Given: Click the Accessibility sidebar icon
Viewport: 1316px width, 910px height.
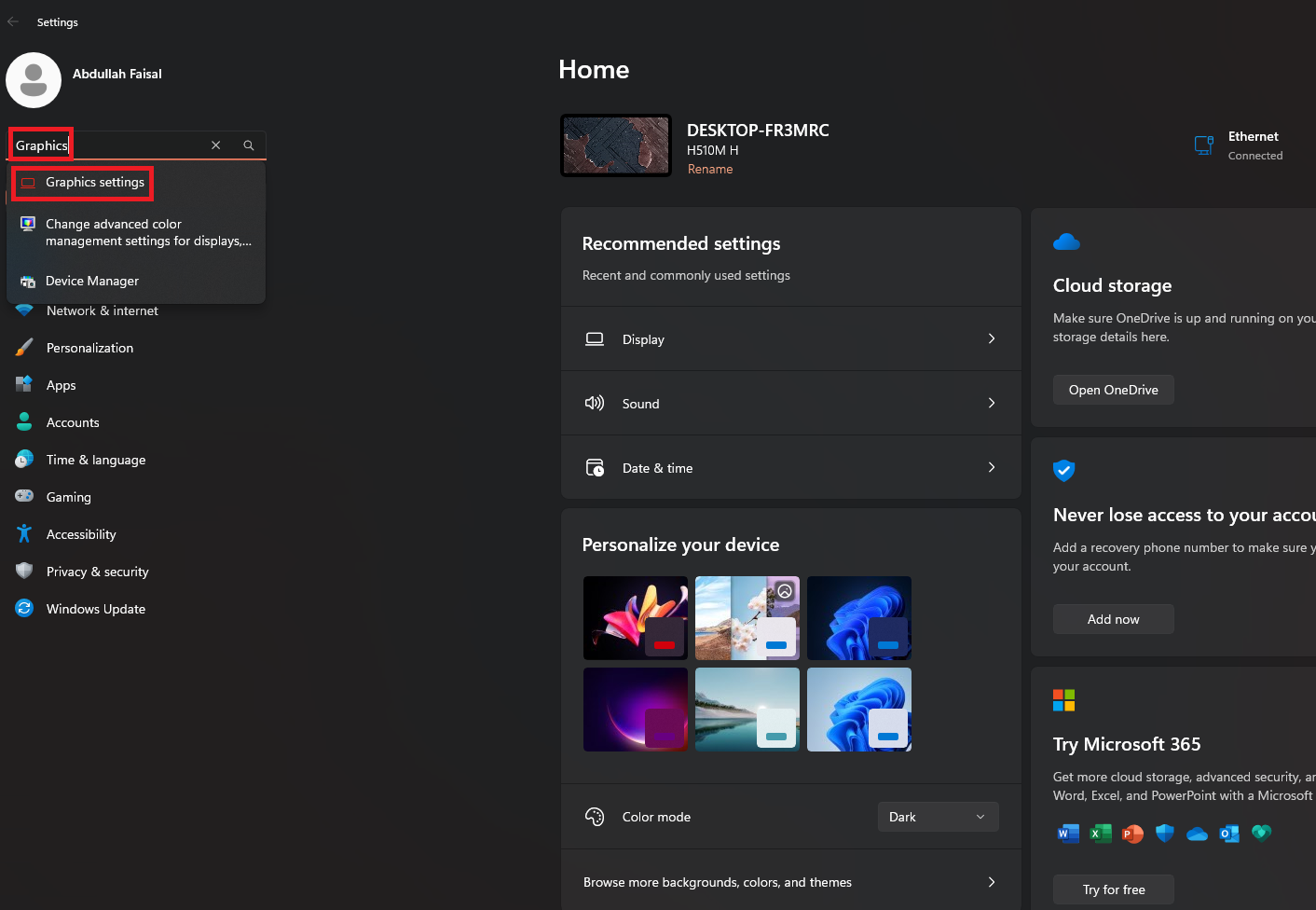Looking at the screenshot, I should pos(24,534).
